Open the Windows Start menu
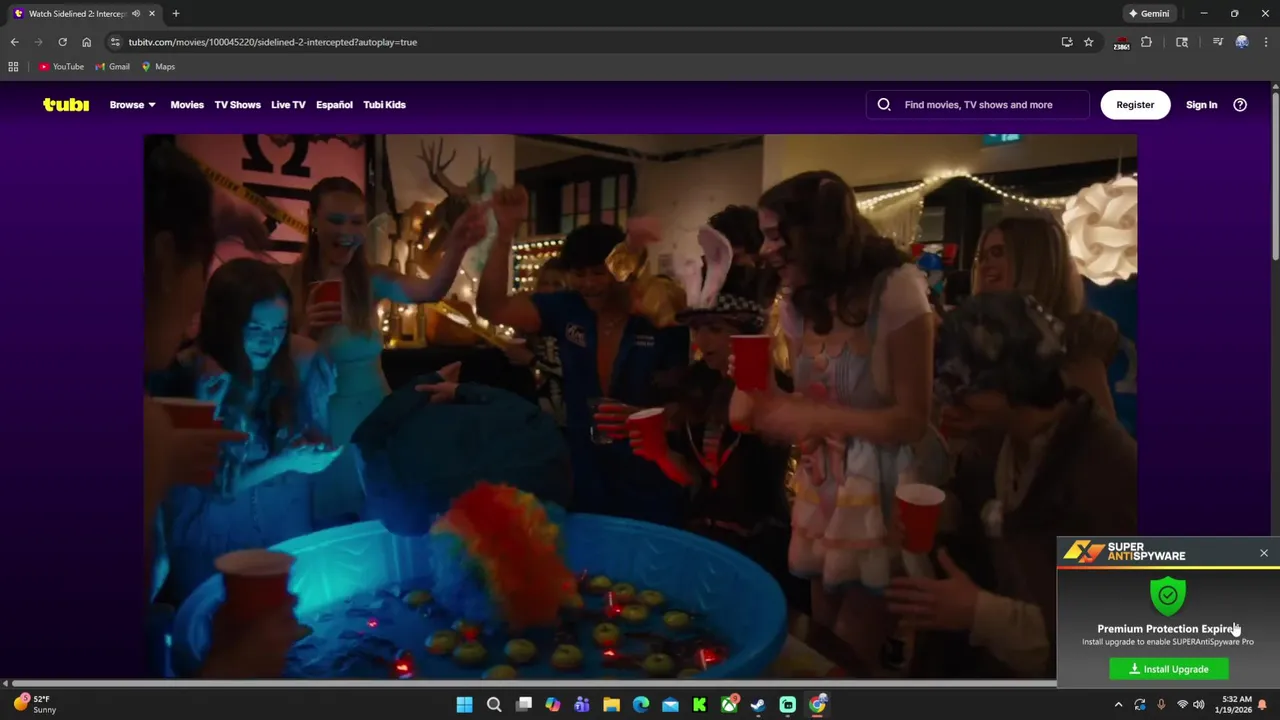1280x720 pixels. tap(464, 705)
